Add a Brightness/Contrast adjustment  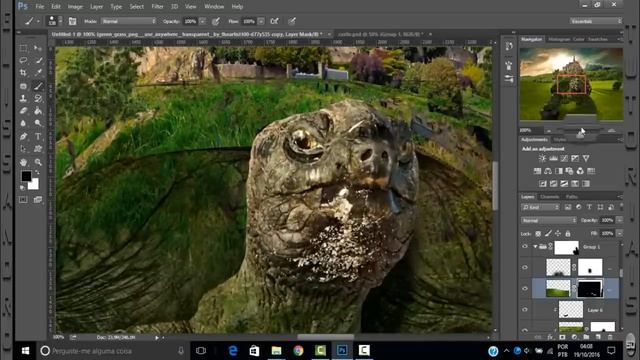click(x=542, y=158)
